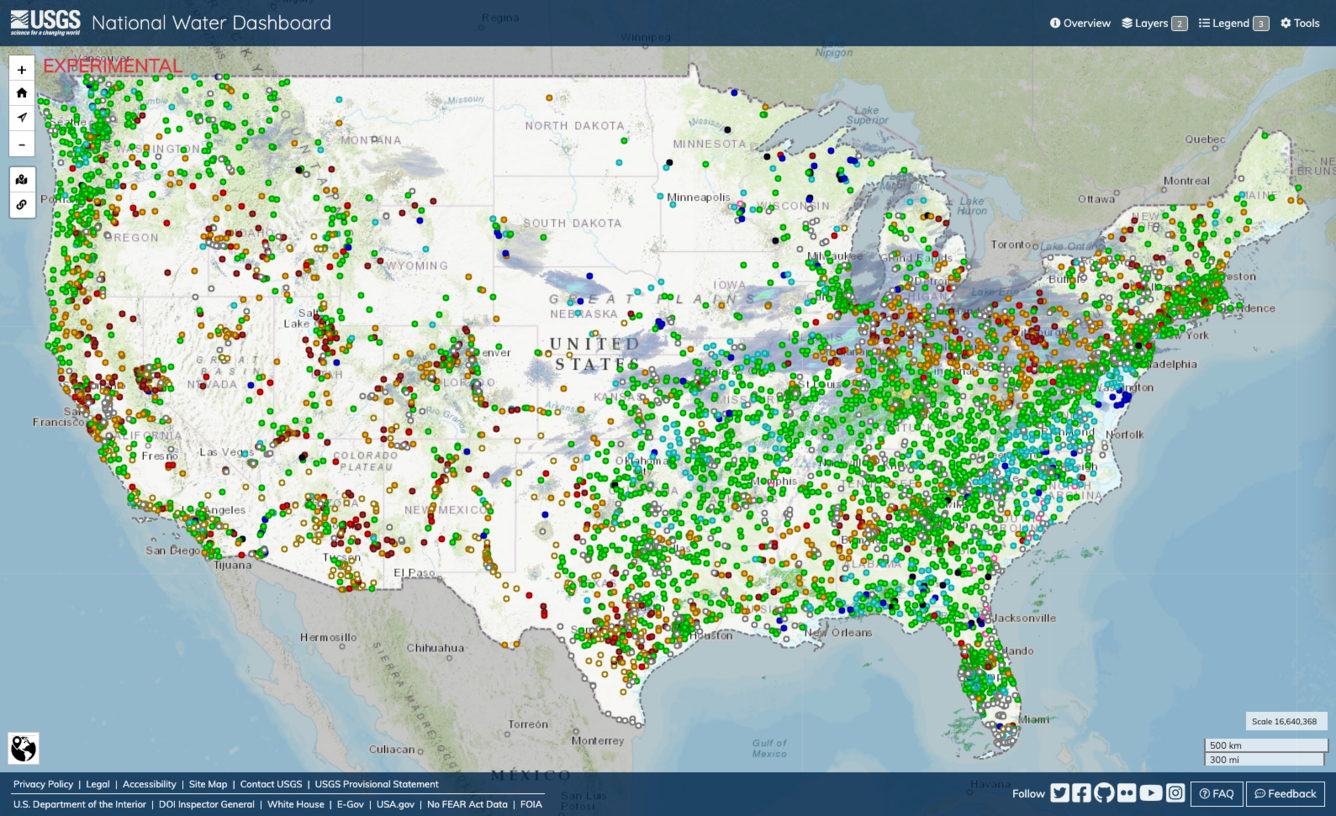Click the Feedback button
Screen dimensions: 1336x816
coord(1285,793)
